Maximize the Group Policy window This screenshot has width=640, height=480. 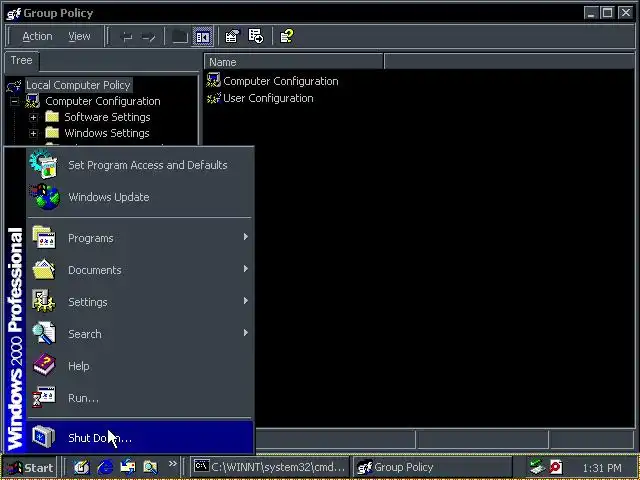(x=607, y=13)
